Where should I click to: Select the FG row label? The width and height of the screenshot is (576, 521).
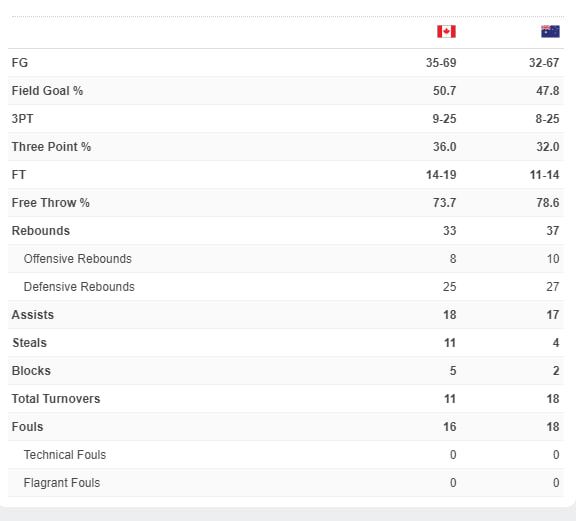click(20, 63)
